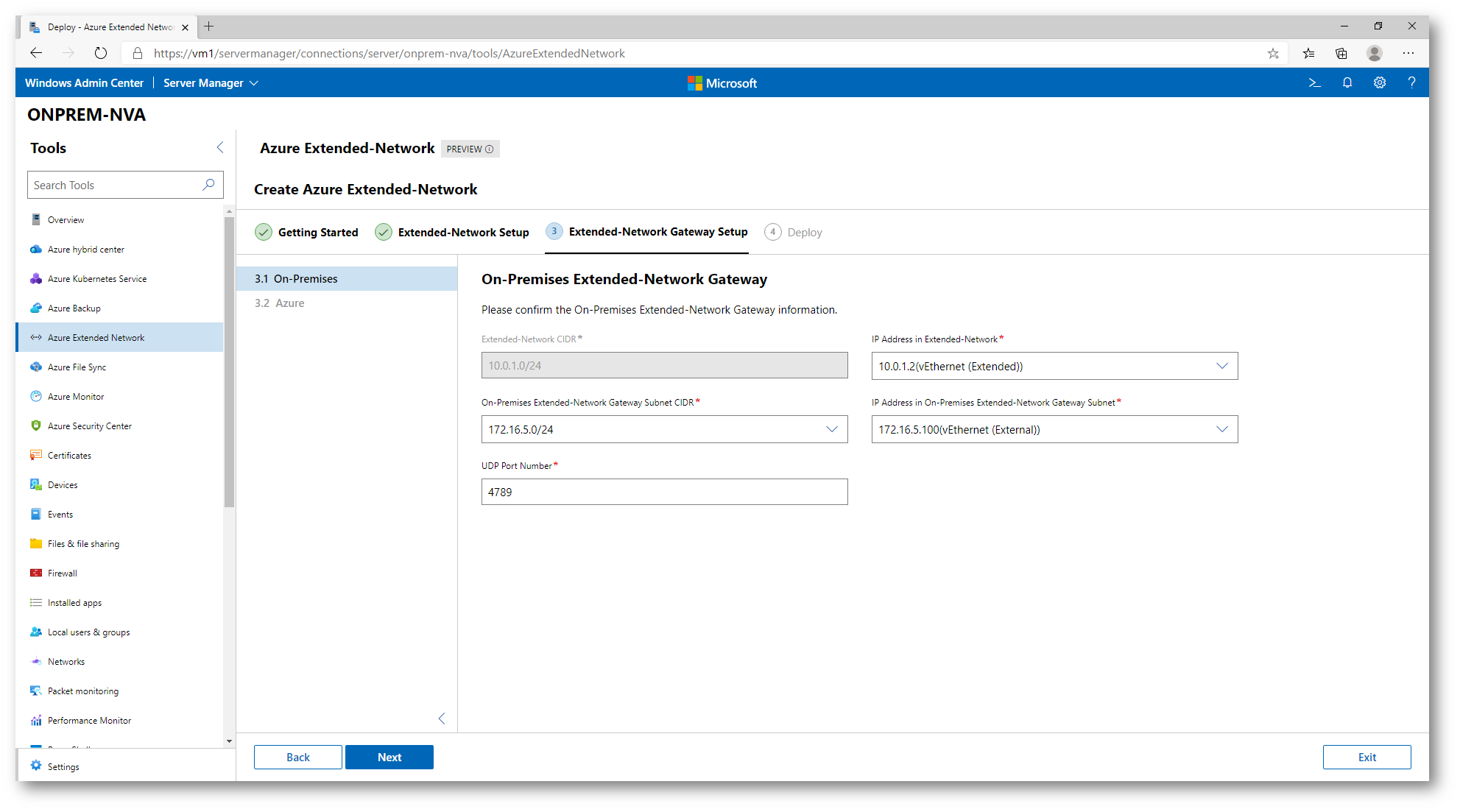The width and height of the screenshot is (1460, 812).
Task: Open the Networks icon
Action: pyautogui.click(x=35, y=661)
